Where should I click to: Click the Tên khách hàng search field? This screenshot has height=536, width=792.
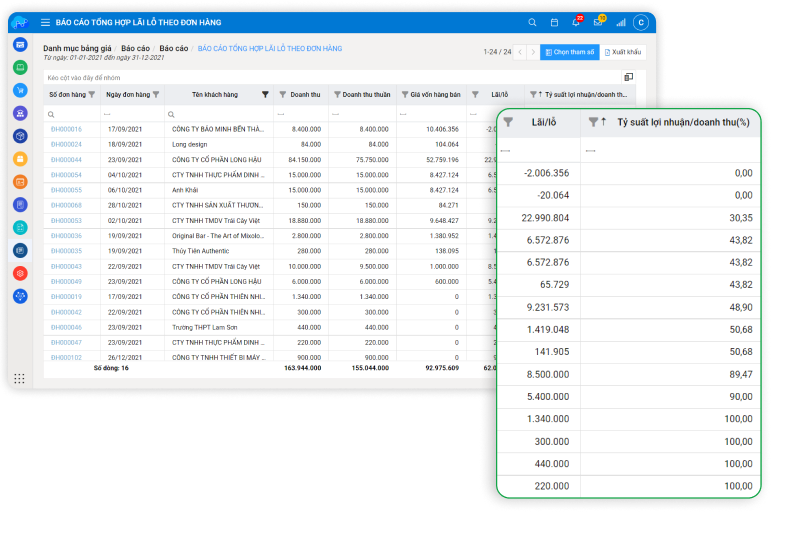pos(219,113)
